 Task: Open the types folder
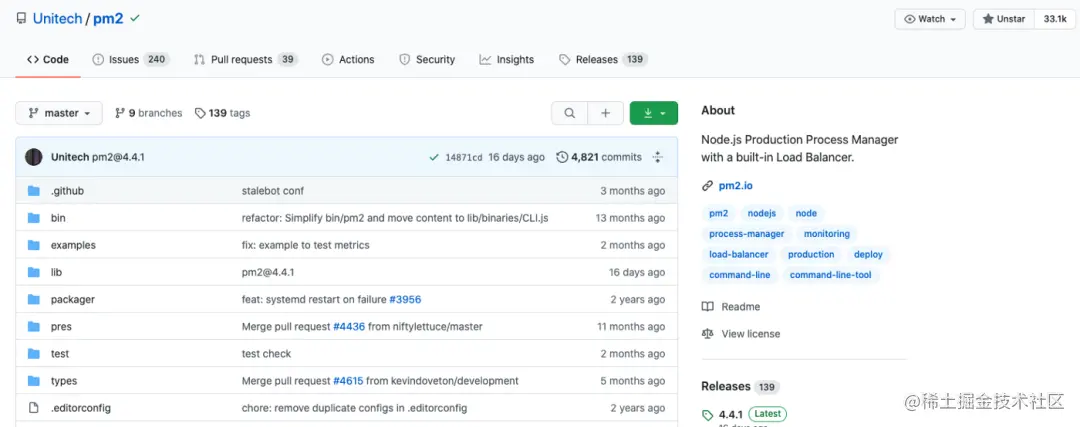coord(64,381)
